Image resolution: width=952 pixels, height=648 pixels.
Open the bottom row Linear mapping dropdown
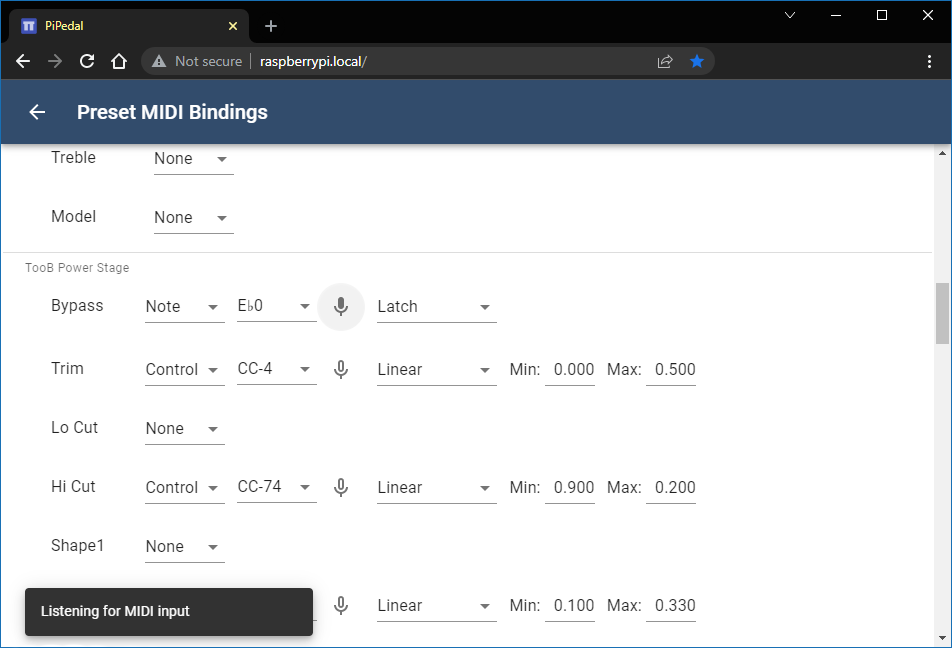pyautogui.click(x=437, y=605)
